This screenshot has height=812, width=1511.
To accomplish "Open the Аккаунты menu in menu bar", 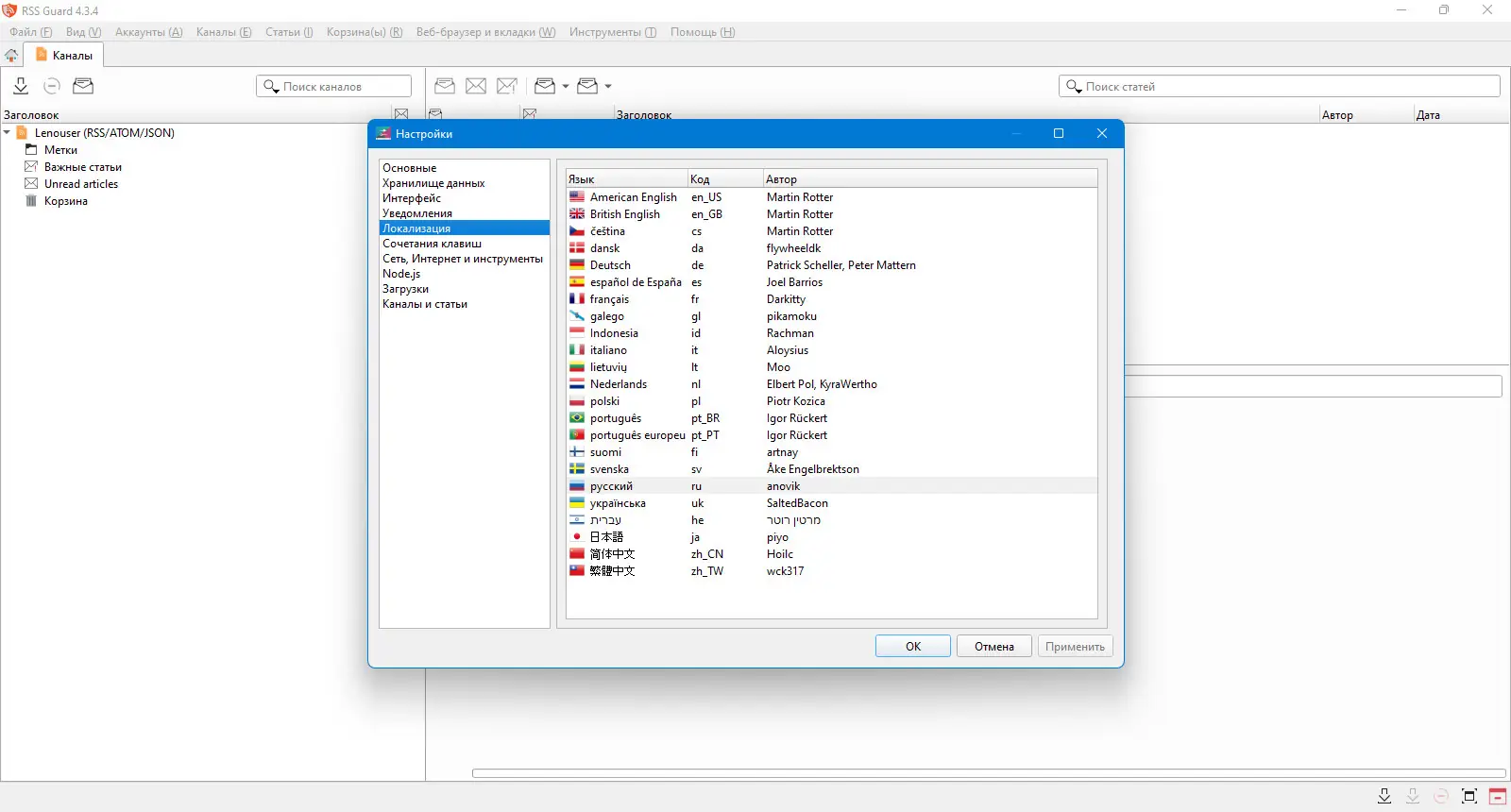I will [x=149, y=32].
